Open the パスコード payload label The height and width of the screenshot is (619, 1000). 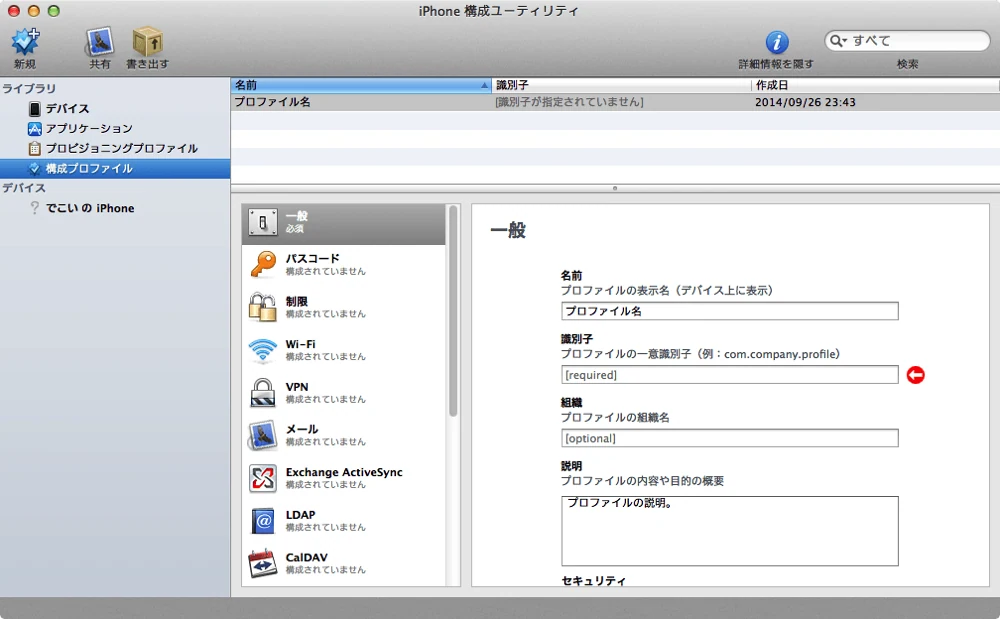pyautogui.click(x=312, y=258)
